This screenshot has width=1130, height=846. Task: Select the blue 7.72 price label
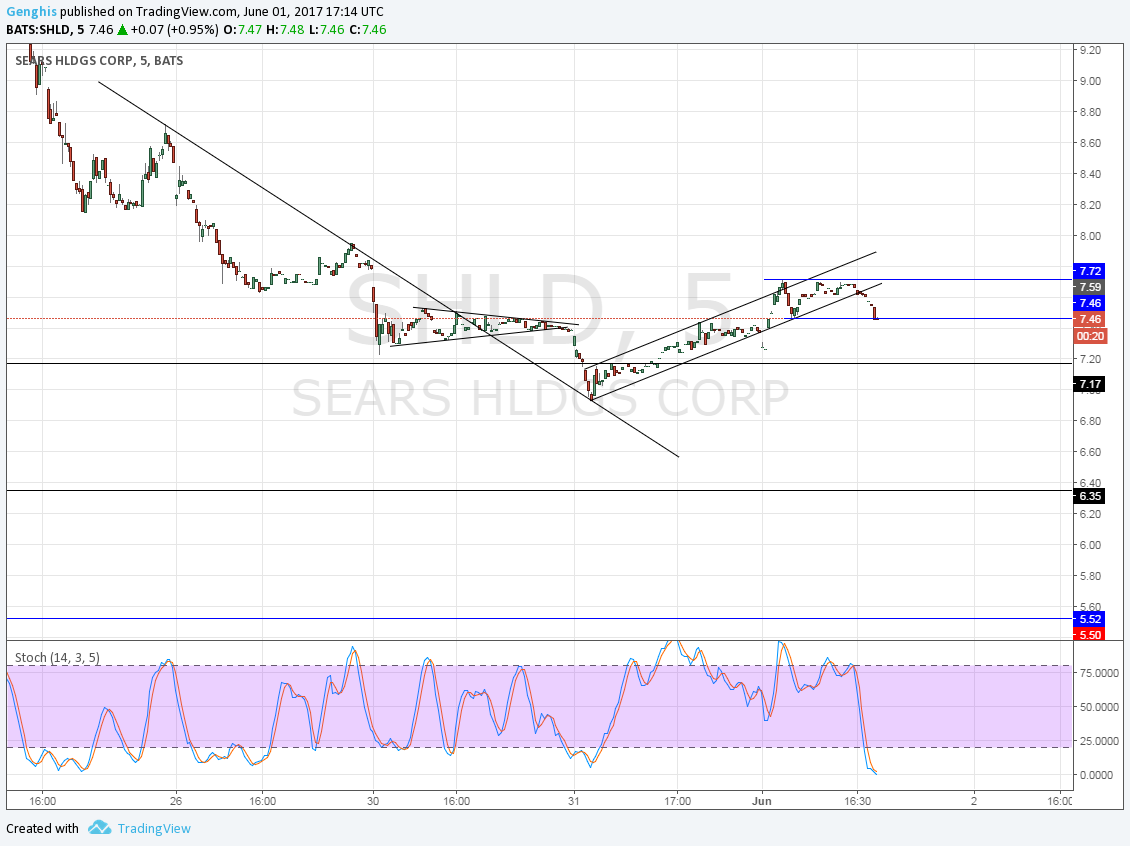[x=1088, y=271]
